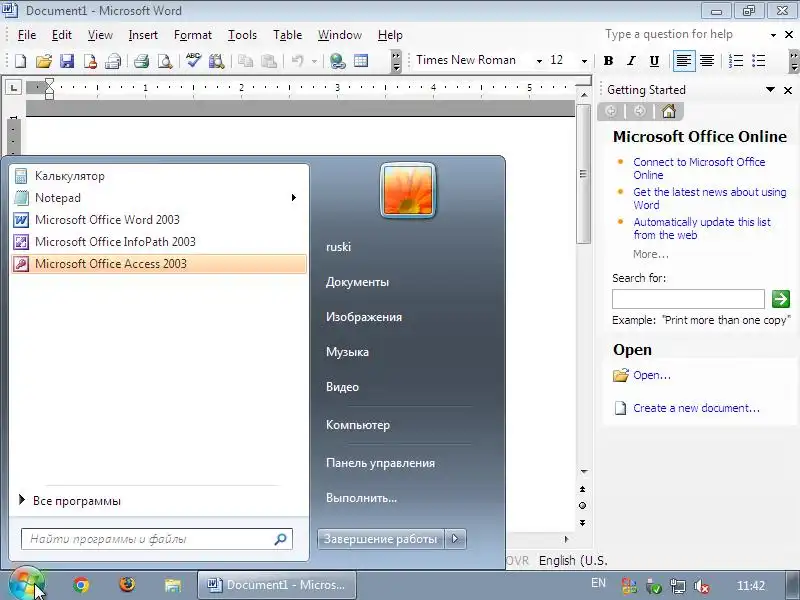This screenshot has height=600, width=800.
Task: Click the Permission icon in toolbar
Action: [x=90, y=61]
